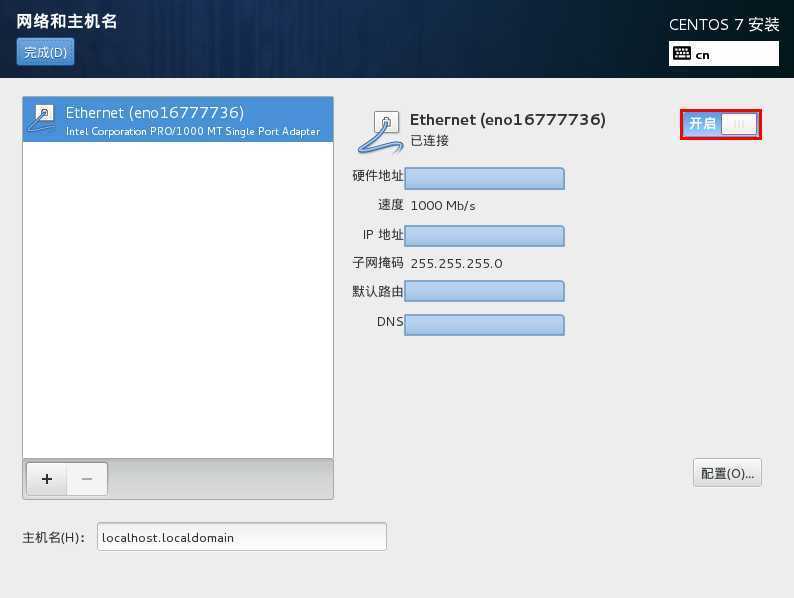This screenshot has width=794, height=598.
Task: Open the cn keyboard layout indicator
Action: point(724,54)
